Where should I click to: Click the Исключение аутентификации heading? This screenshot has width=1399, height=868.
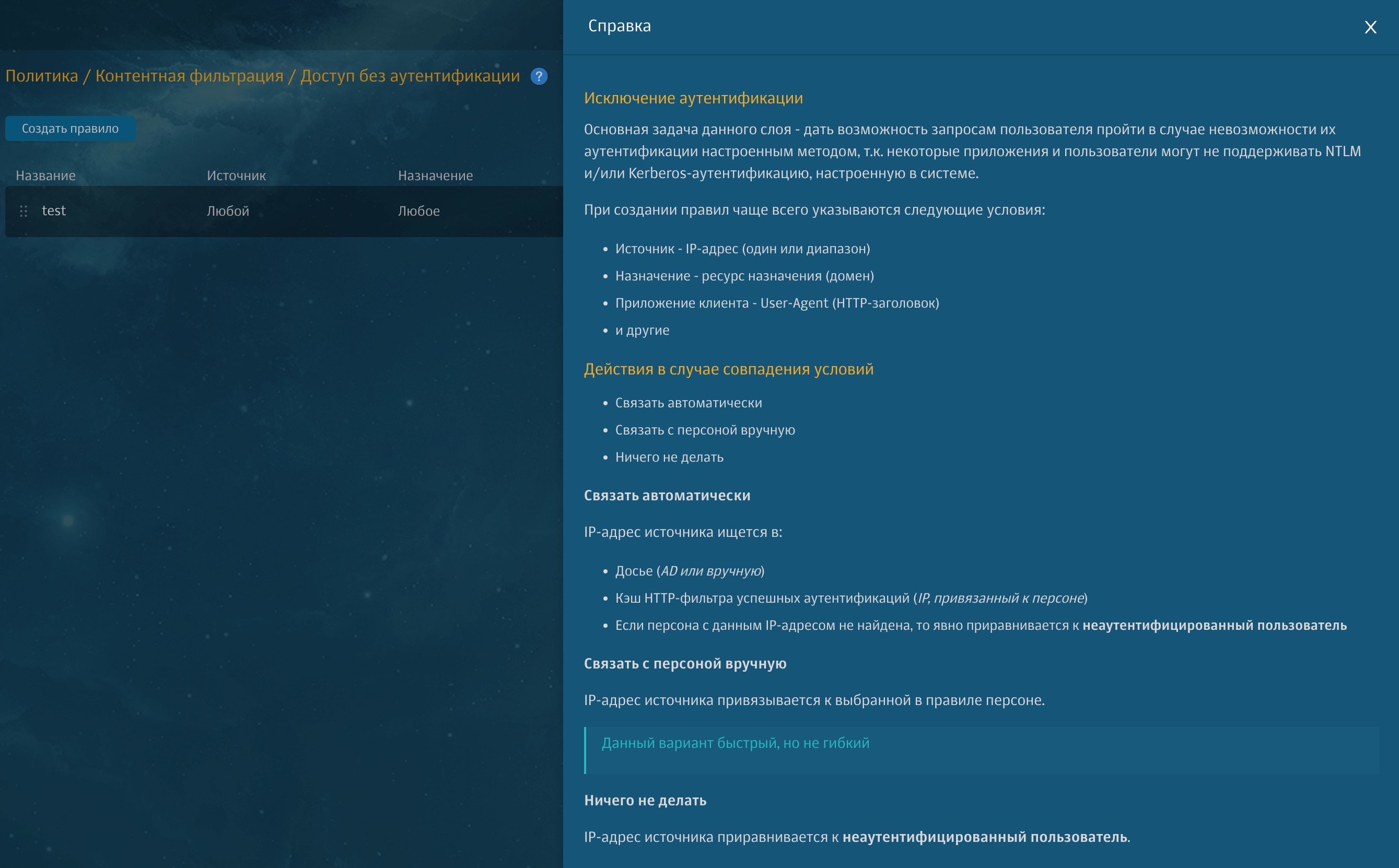pos(693,98)
